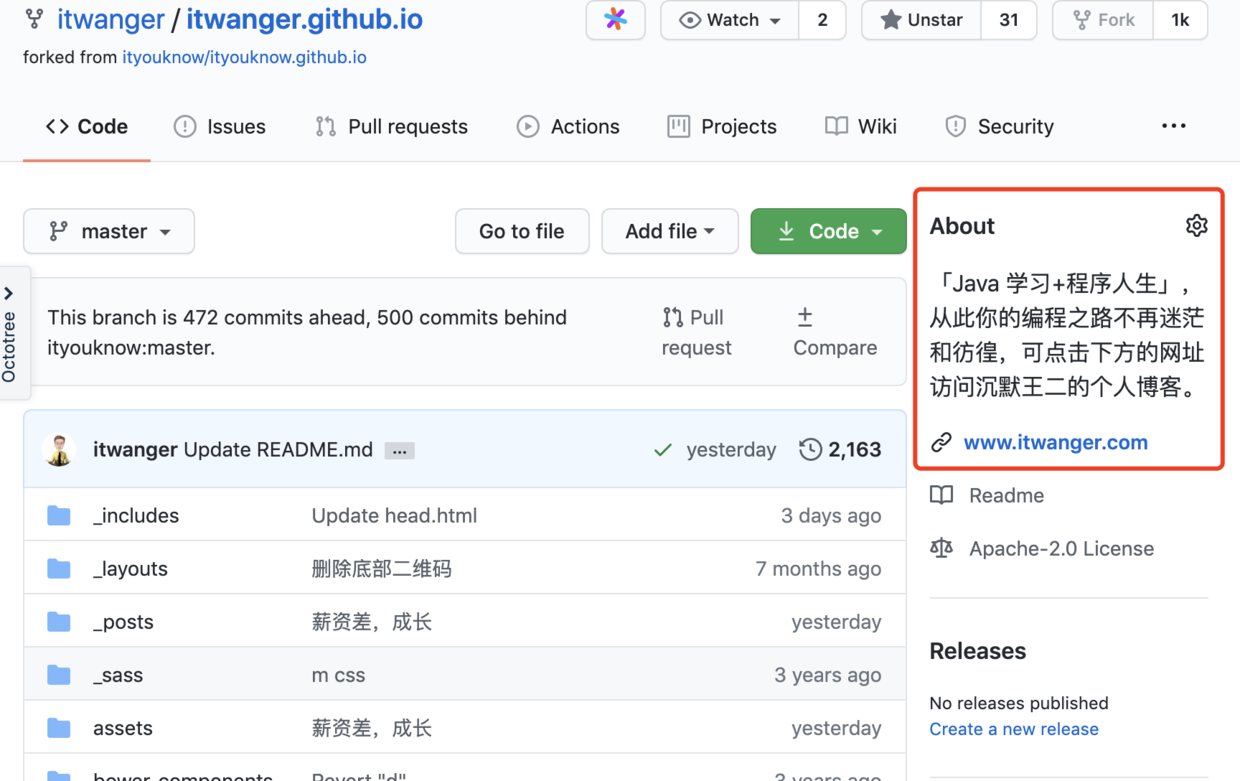This screenshot has height=781, width=1240.
Task: Click the assets folder icon
Action: click(59, 728)
